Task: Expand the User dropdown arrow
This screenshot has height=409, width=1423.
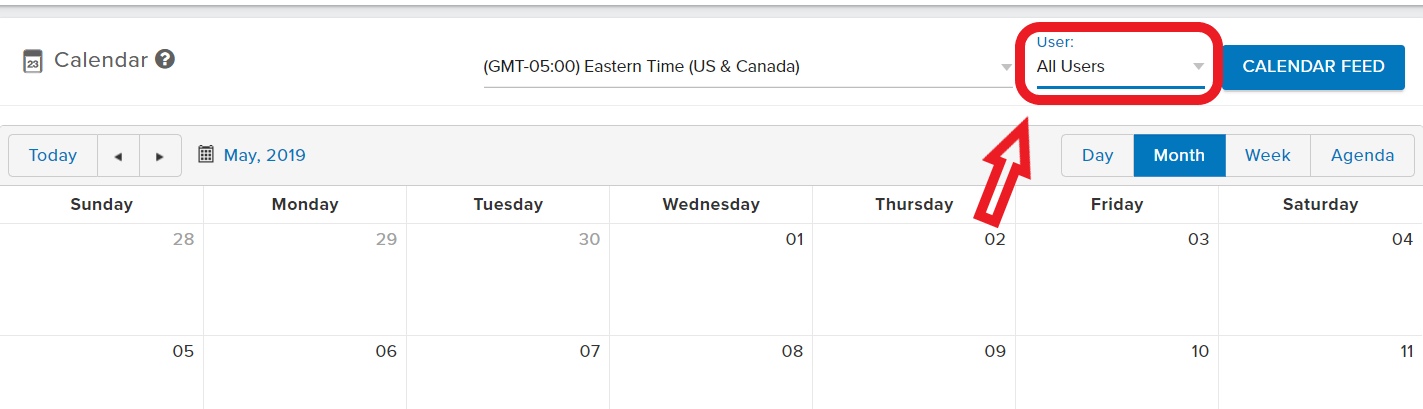Action: pyautogui.click(x=1198, y=67)
